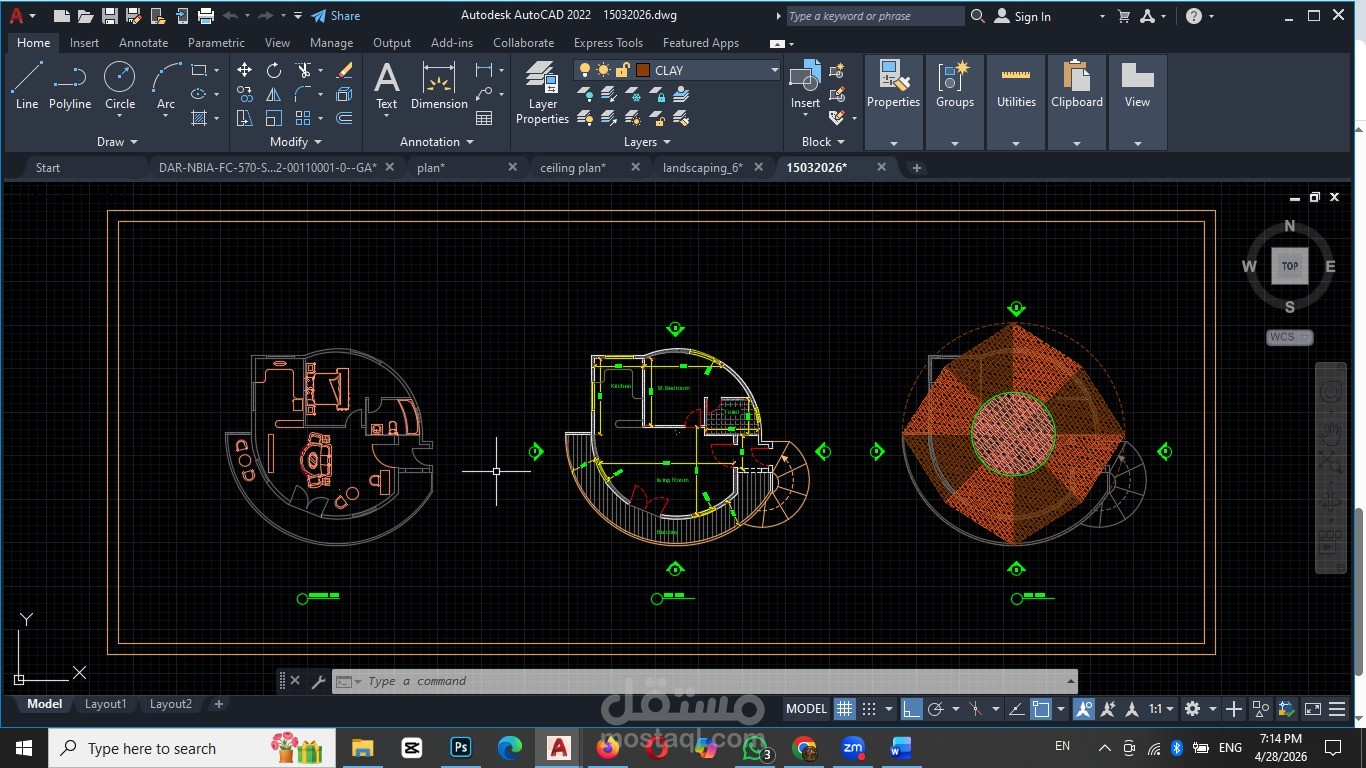Click the TOP face of the ViewCube
The height and width of the screenshot is (768, 1366).
click(1290, 266)
